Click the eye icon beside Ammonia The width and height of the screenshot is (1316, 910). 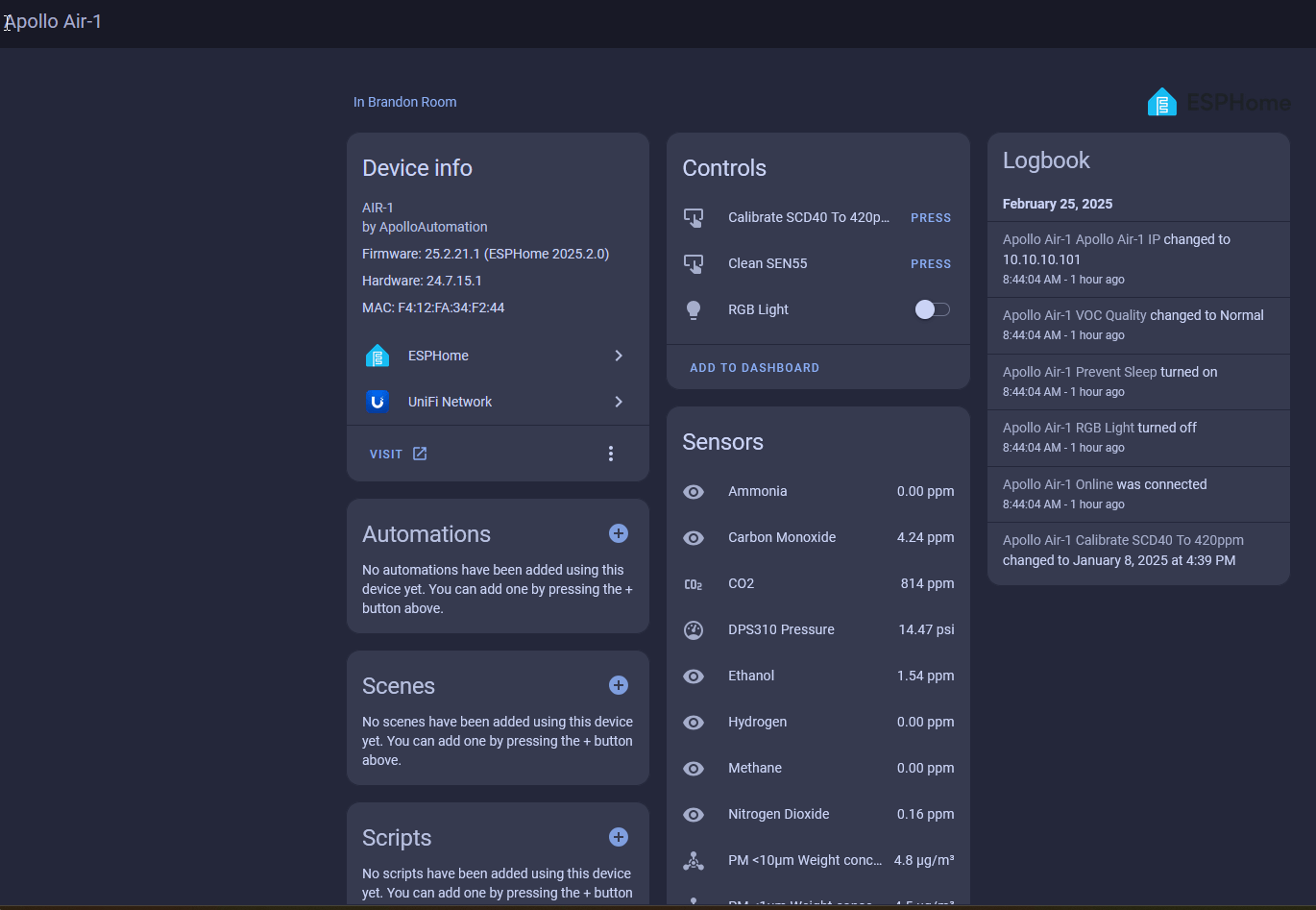coord(694,491)
